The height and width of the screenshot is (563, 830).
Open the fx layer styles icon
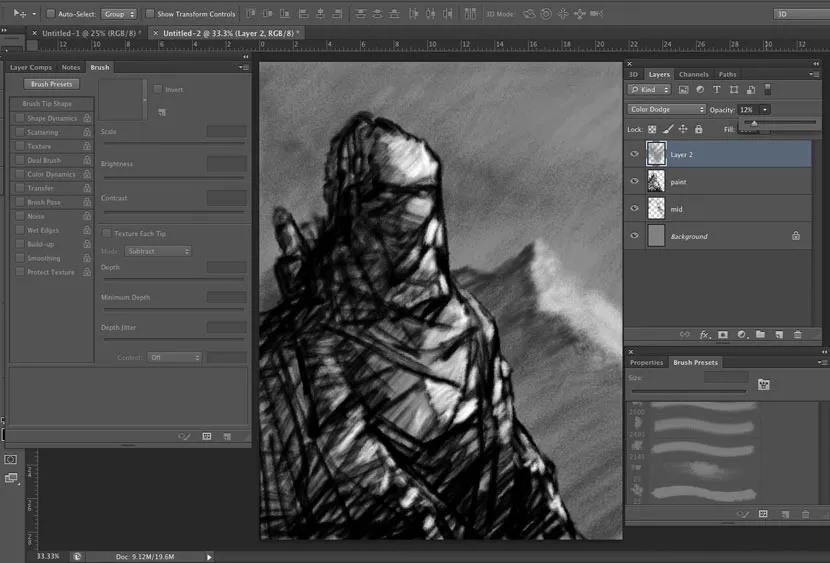click(x=704, y=334)
